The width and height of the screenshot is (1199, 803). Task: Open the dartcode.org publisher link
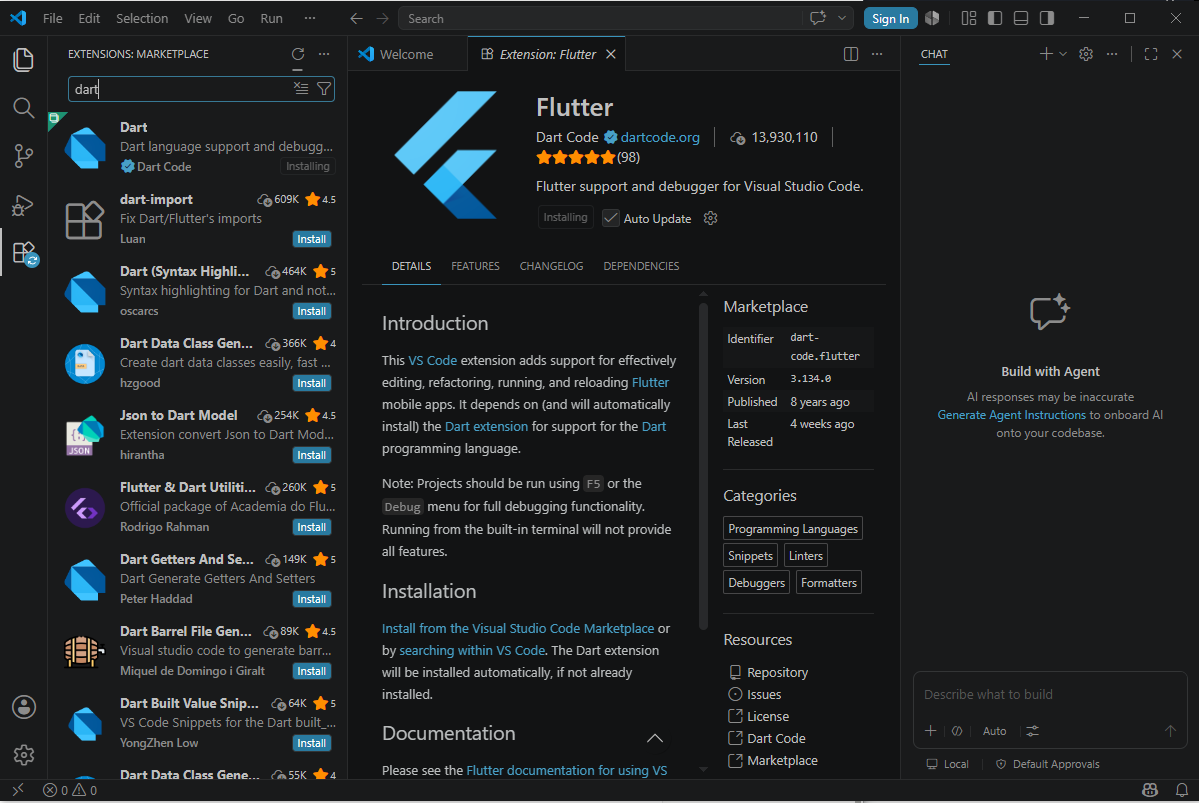[660, 138]
